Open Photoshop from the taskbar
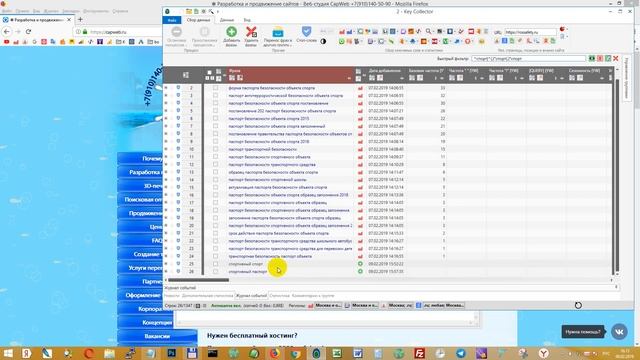The image size is (640, 360). pyautogui.click(x=171, y=353)
